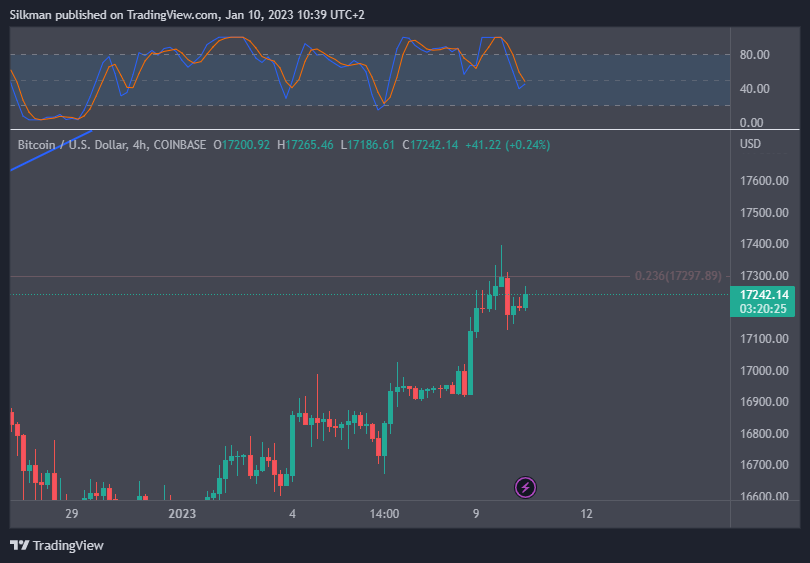Click the 16700.00 price axis label
Screen dimensions: 810x563
tap(764, 465)
